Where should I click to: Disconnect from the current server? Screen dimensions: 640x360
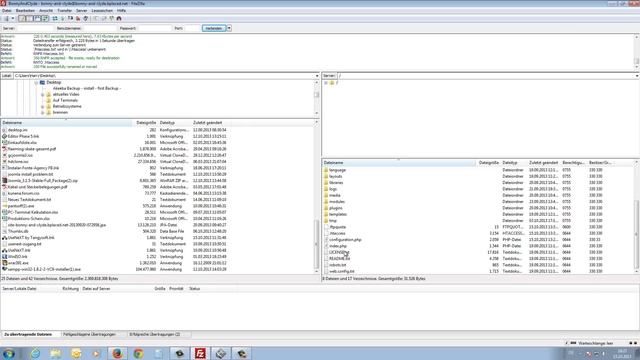[78, 18]
